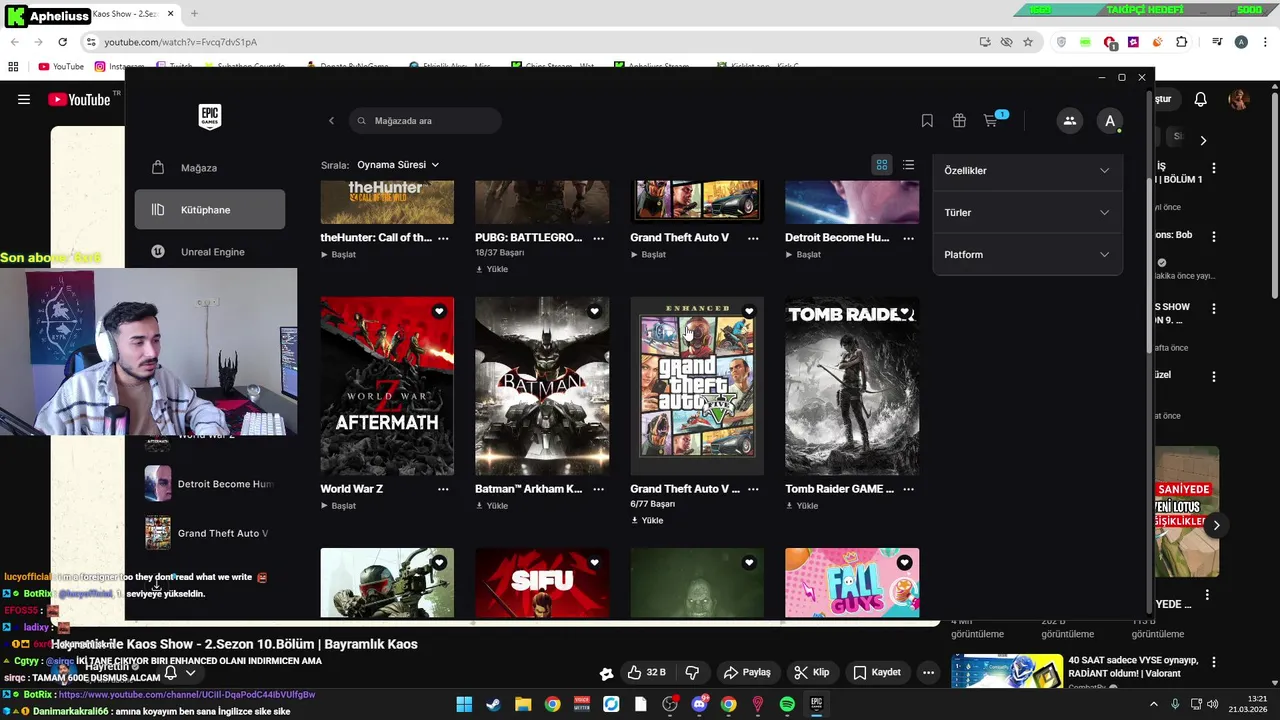
Task: Open more options beside YouTube Kaydet button
Action: pyautogui.click(x=928, y=672)
